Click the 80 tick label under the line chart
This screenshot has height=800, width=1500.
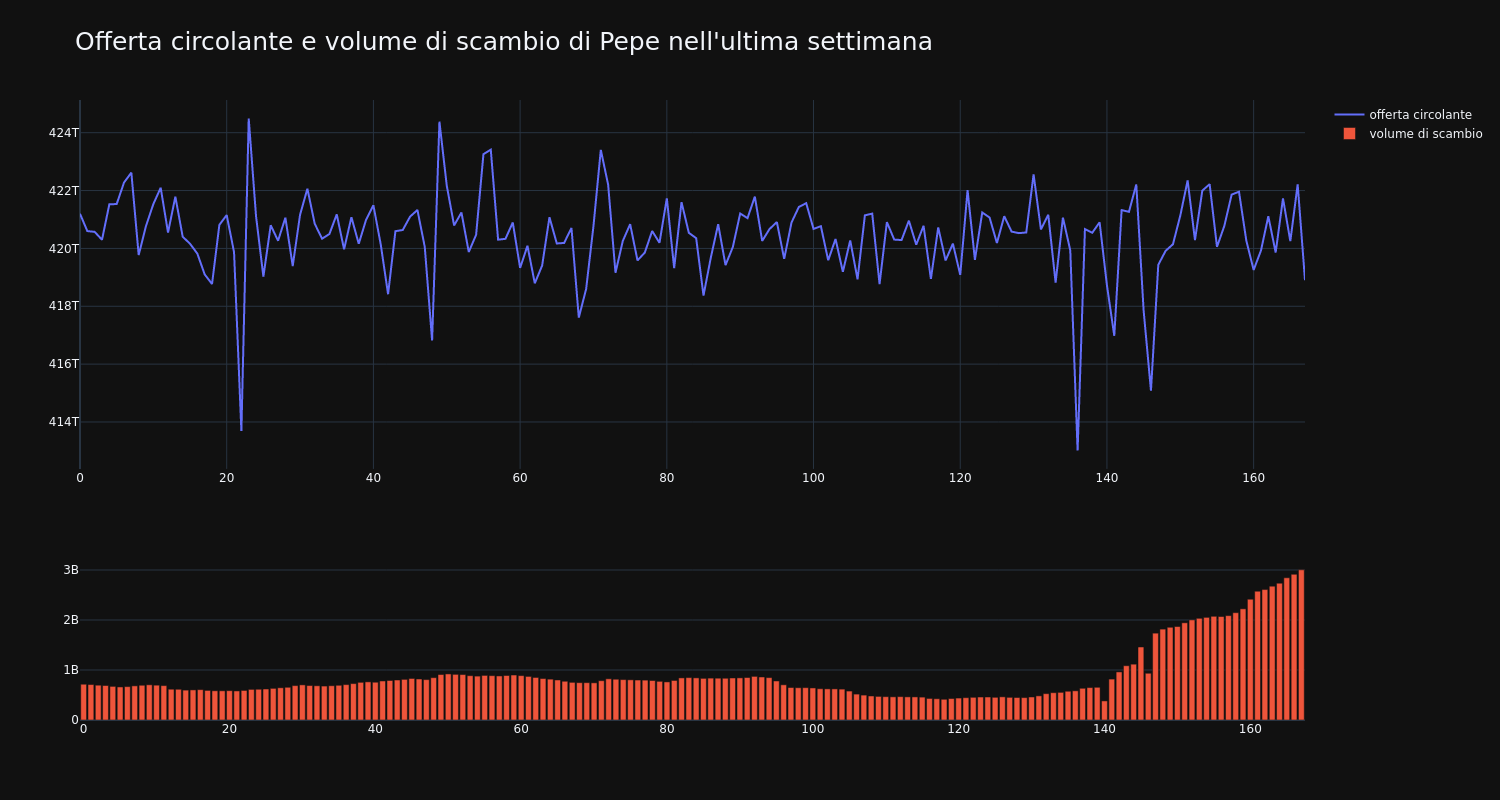(667, 479)
